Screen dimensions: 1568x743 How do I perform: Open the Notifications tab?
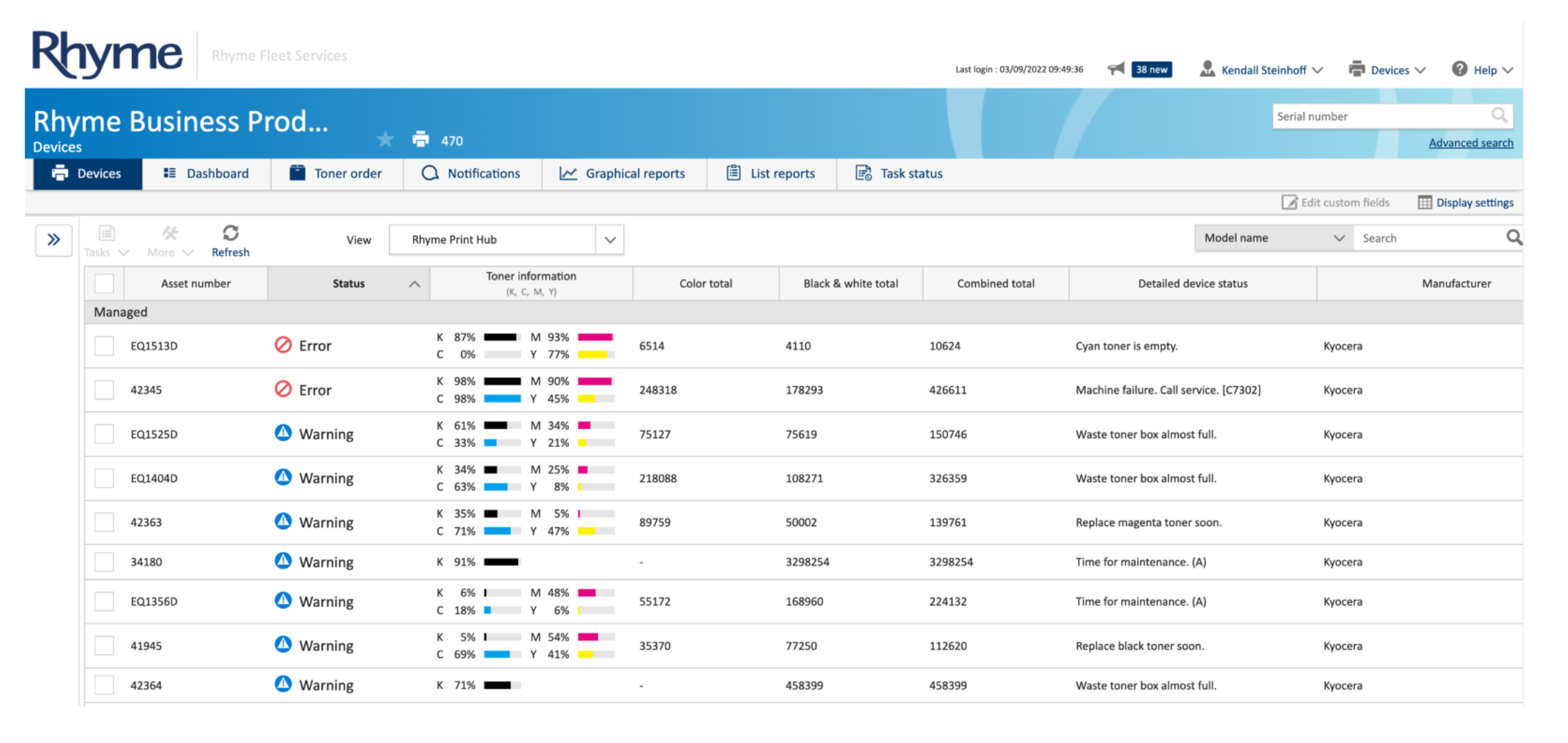click(x=472, y=174)
